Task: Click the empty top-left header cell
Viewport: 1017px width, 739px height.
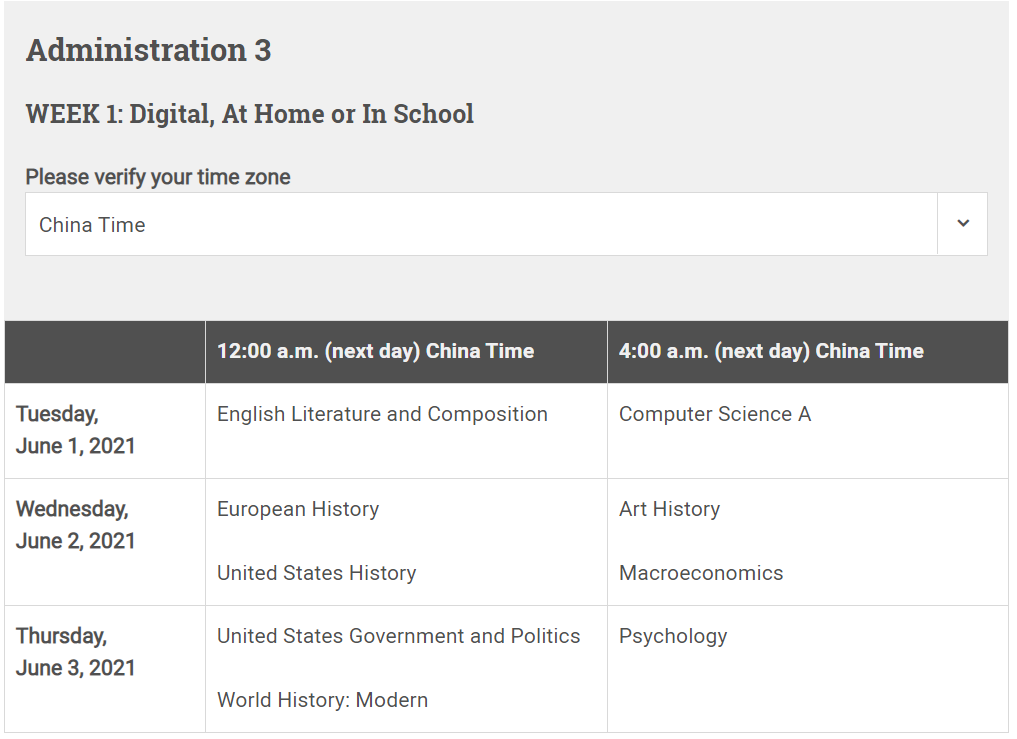Action: [x=105, y=352]
